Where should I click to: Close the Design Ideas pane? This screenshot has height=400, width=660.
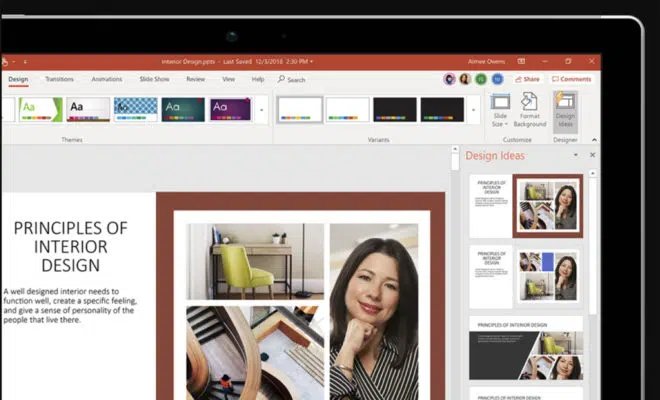[x=592, y=155]
